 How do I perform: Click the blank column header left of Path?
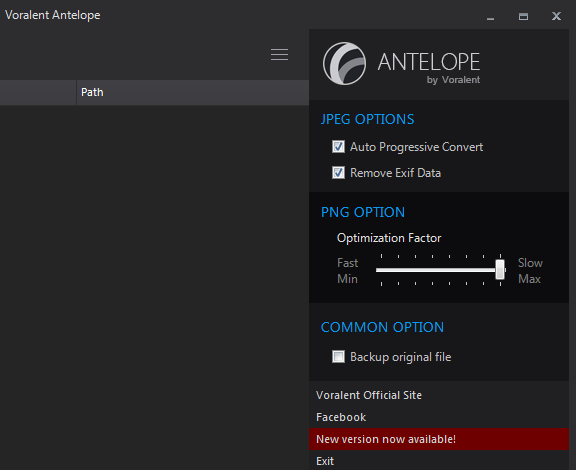point(38,92)
